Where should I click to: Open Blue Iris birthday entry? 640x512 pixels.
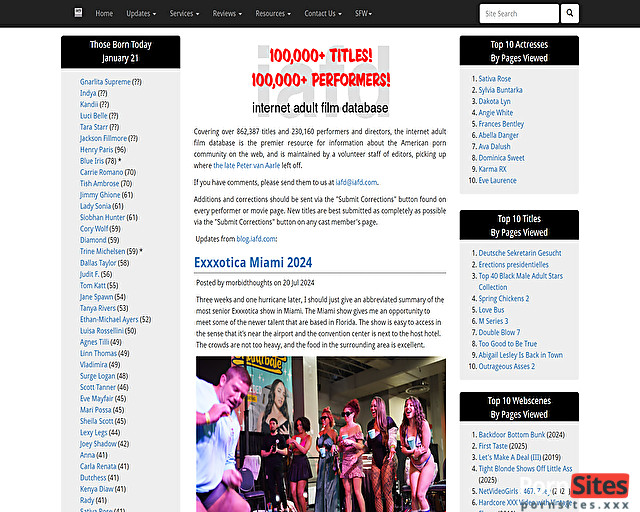click(92, 161)
